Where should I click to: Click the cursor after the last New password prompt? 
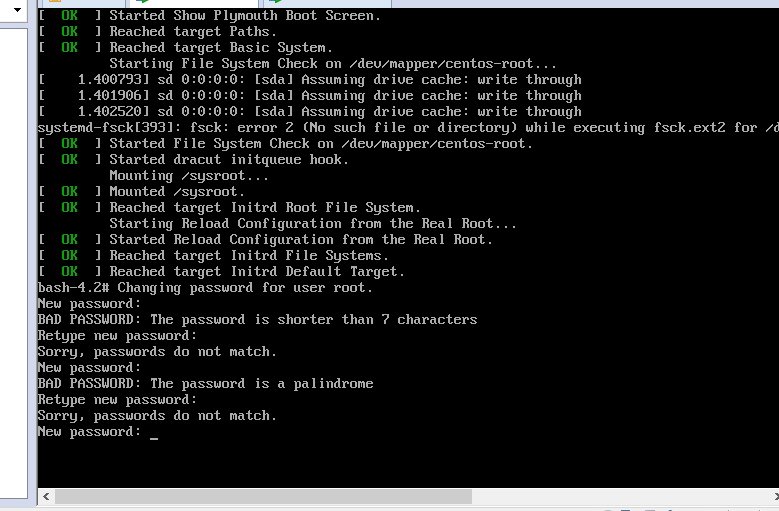(x=154, y=433)
